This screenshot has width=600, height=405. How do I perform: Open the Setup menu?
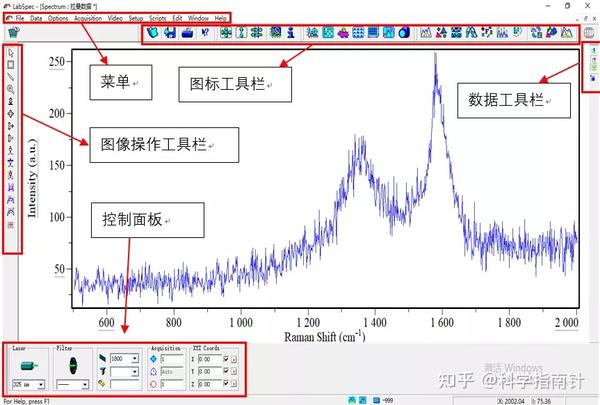click(x=135, y=18)
